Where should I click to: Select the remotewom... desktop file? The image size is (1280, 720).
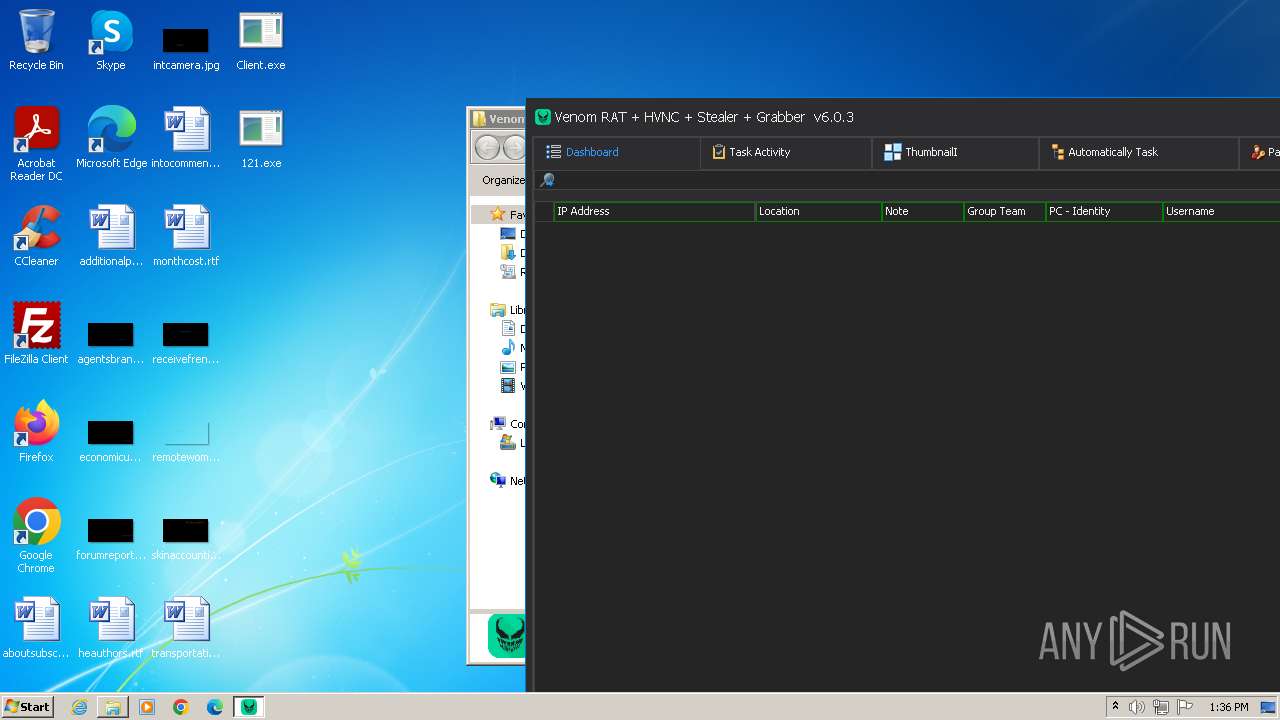[x=186, y=440]
